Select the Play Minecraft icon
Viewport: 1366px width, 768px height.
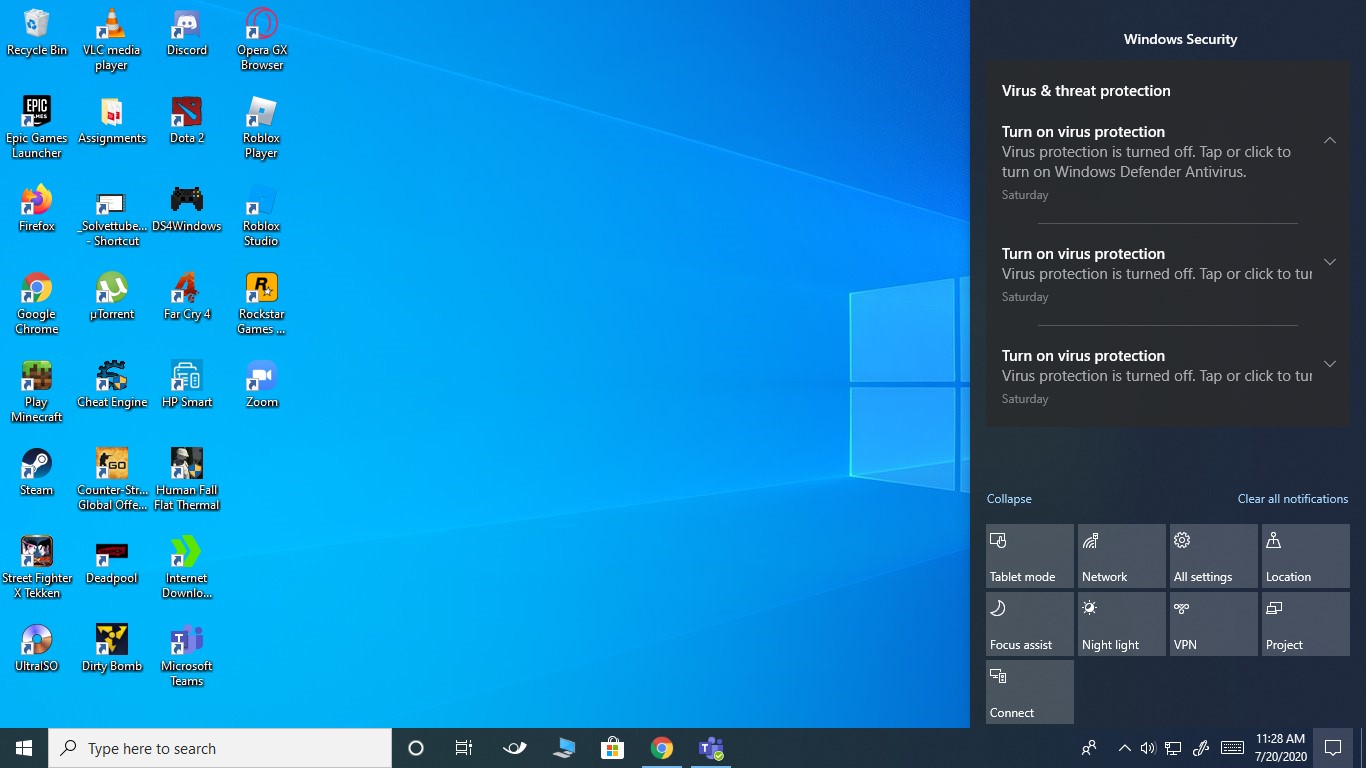point(37,392)
